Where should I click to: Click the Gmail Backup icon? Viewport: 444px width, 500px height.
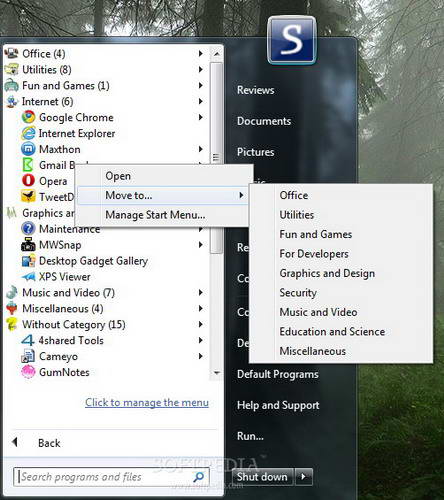click(28, 165)
